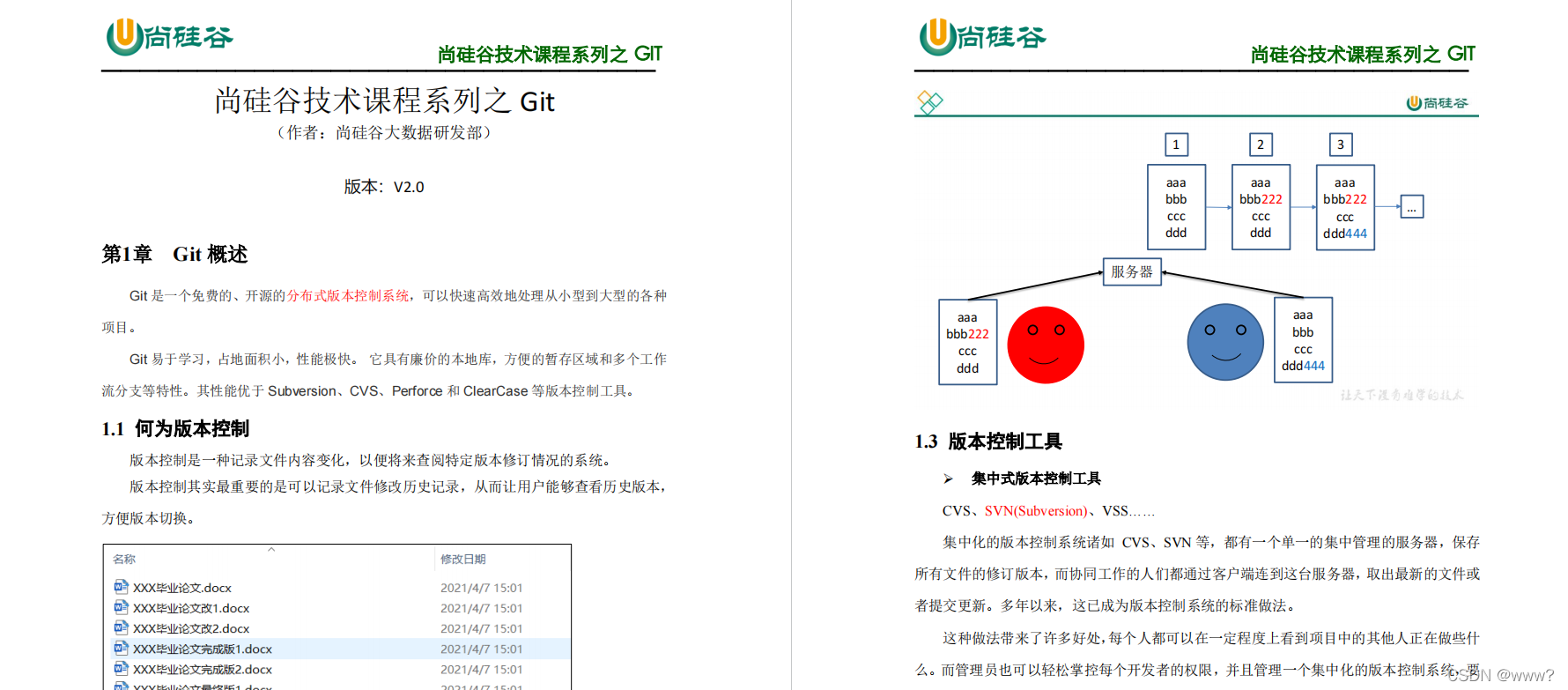The width and height of the screenshot is (1568, 690).
Task: Click the red smiley face in the diagram
Action: (x=1046, y=345)
